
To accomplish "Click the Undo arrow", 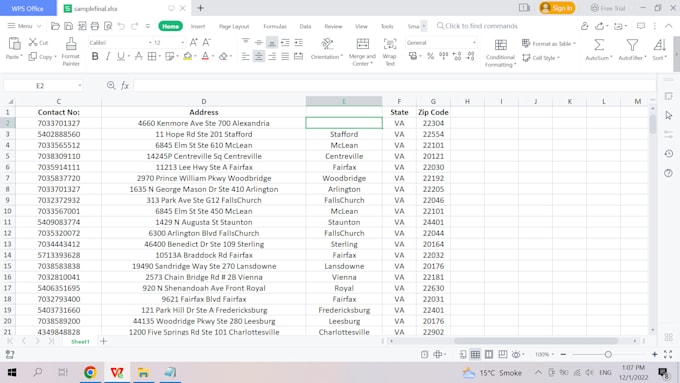I will pyautogui.click(x=121, y=26).
